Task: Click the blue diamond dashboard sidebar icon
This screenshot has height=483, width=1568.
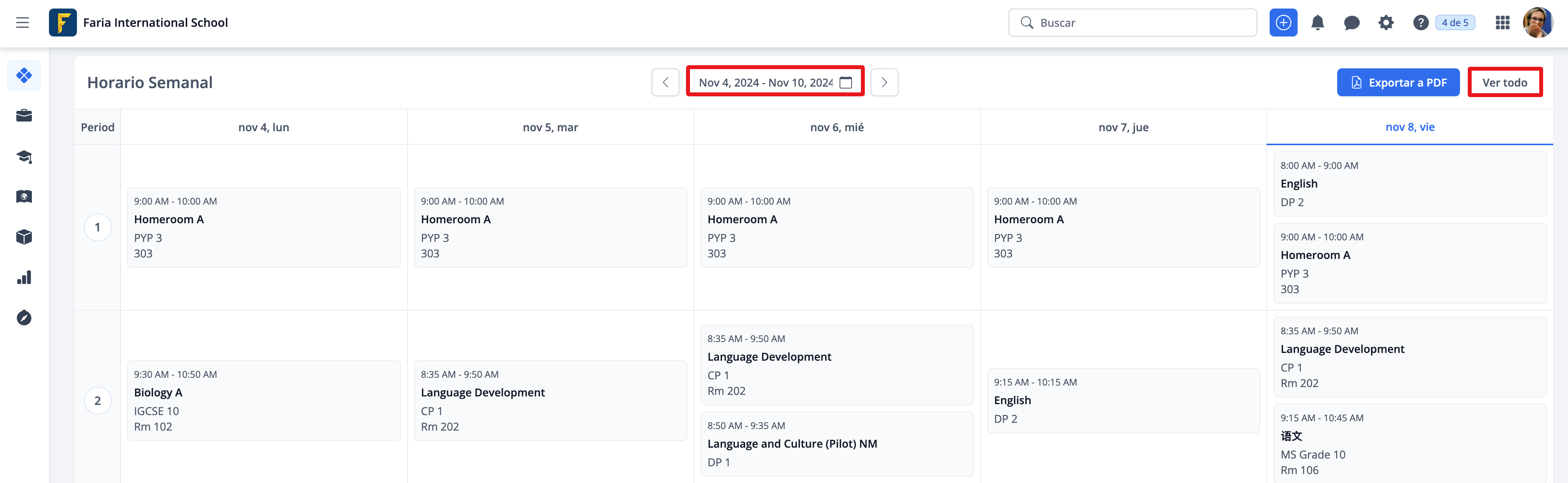Action: pos(24,75)
